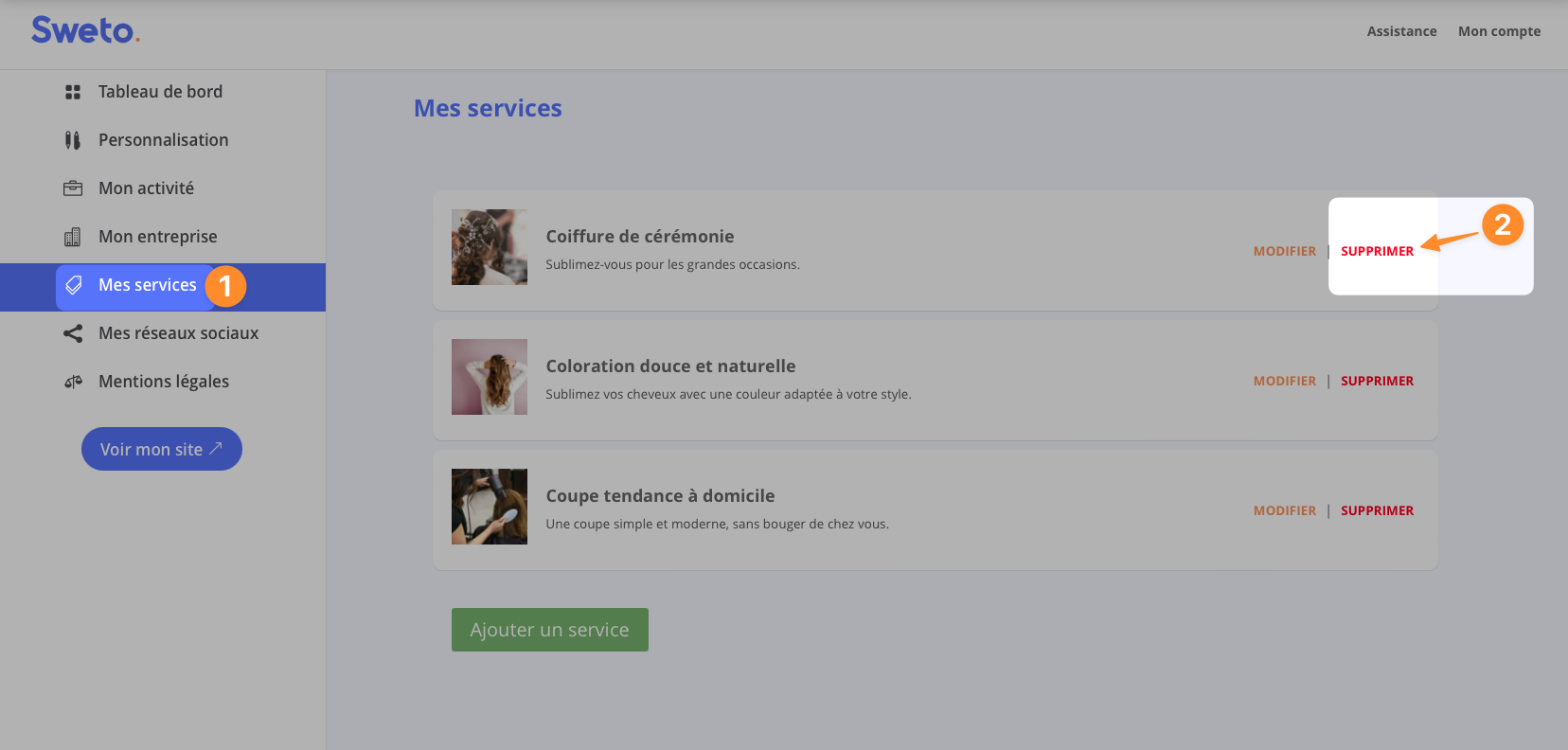Click the Mentions légales scales icon
Image resolution: width=1568 pixels, height=750 pixels.
[x=73, y=382]
